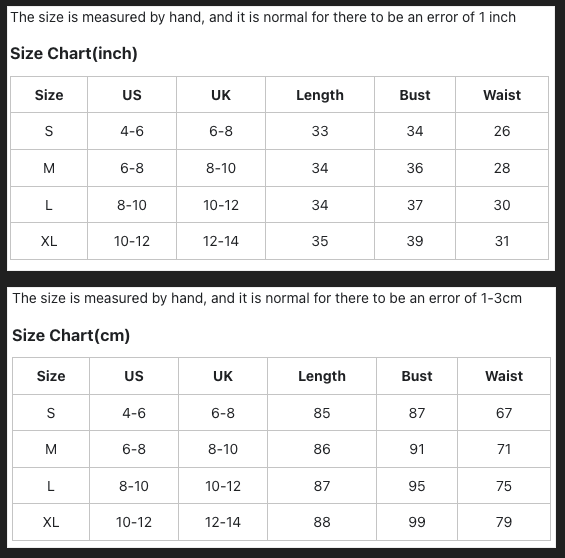Click the UK header in cm chart
565x558 pixels.
[223, 376]
